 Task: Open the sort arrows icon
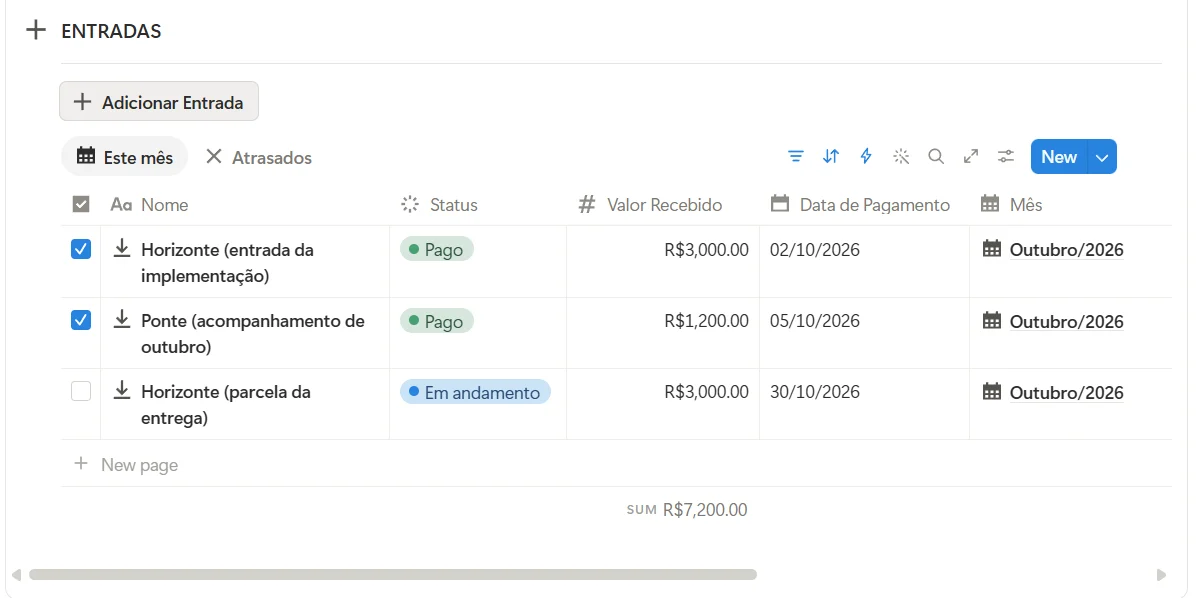pyautogui.click(x=831, y=156)
